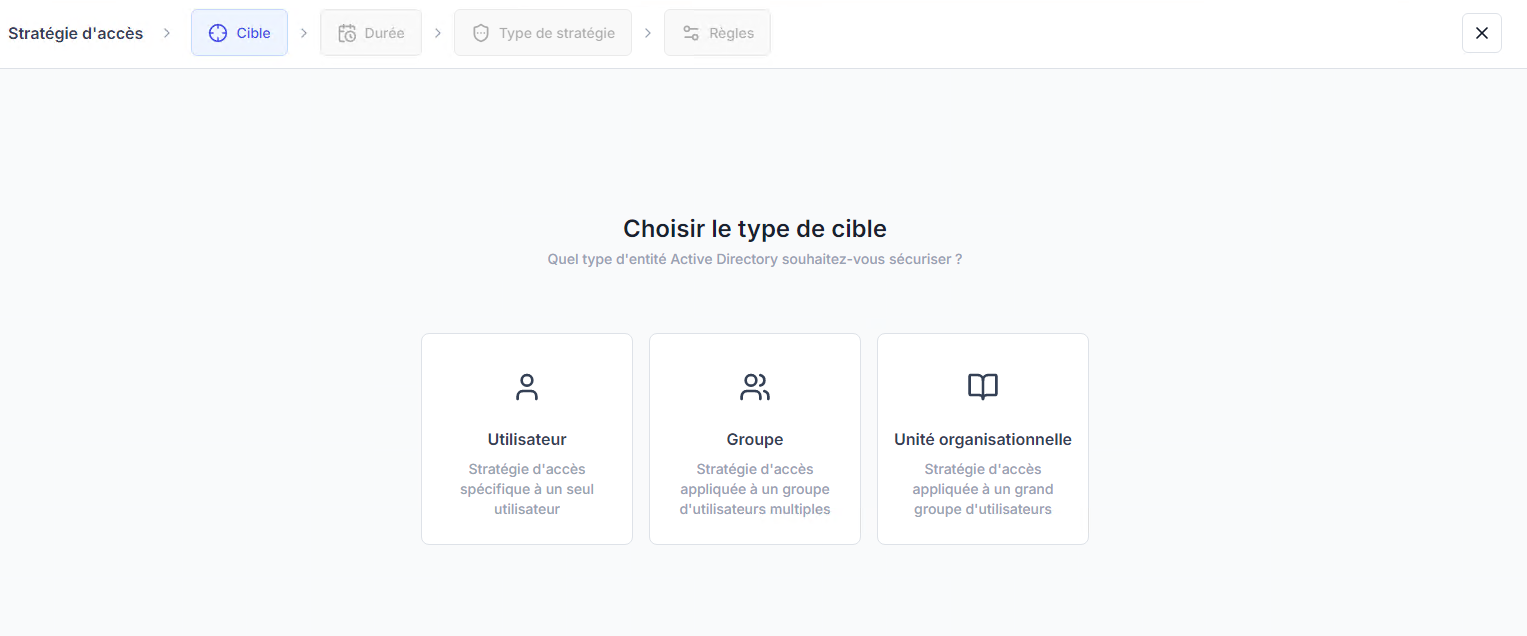The width and height of the screenshot is (1527, 636).
Task: Click the crosshair icon in the Cible step
Action: coord(218,33)
